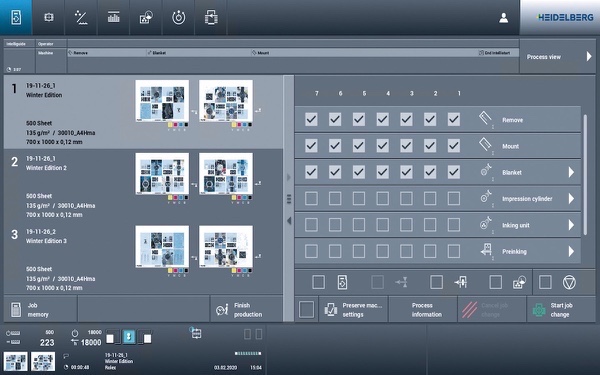This screenshot has height=375, width=600.
Task: Click the divider grip handle
Action: click(289, 199)
